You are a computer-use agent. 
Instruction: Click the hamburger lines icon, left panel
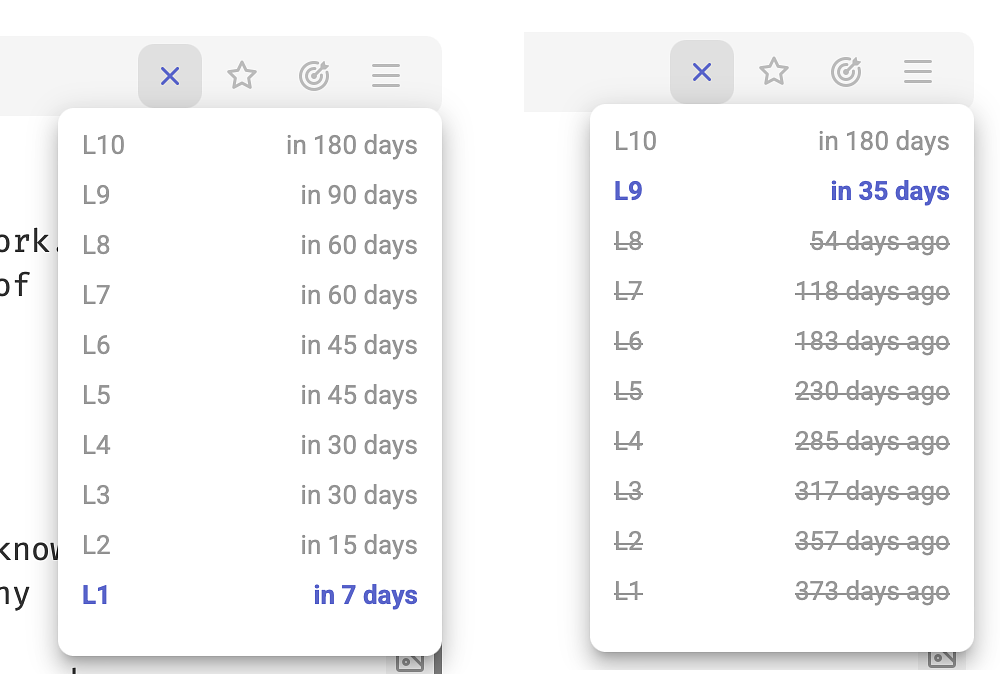tap(385, 75)
